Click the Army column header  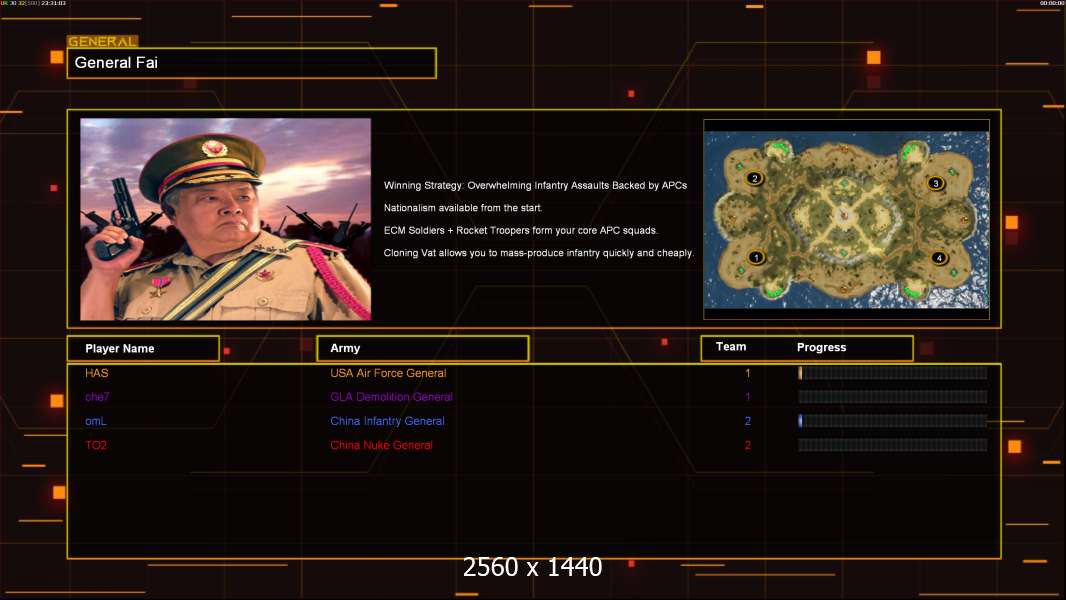(422, 348)
